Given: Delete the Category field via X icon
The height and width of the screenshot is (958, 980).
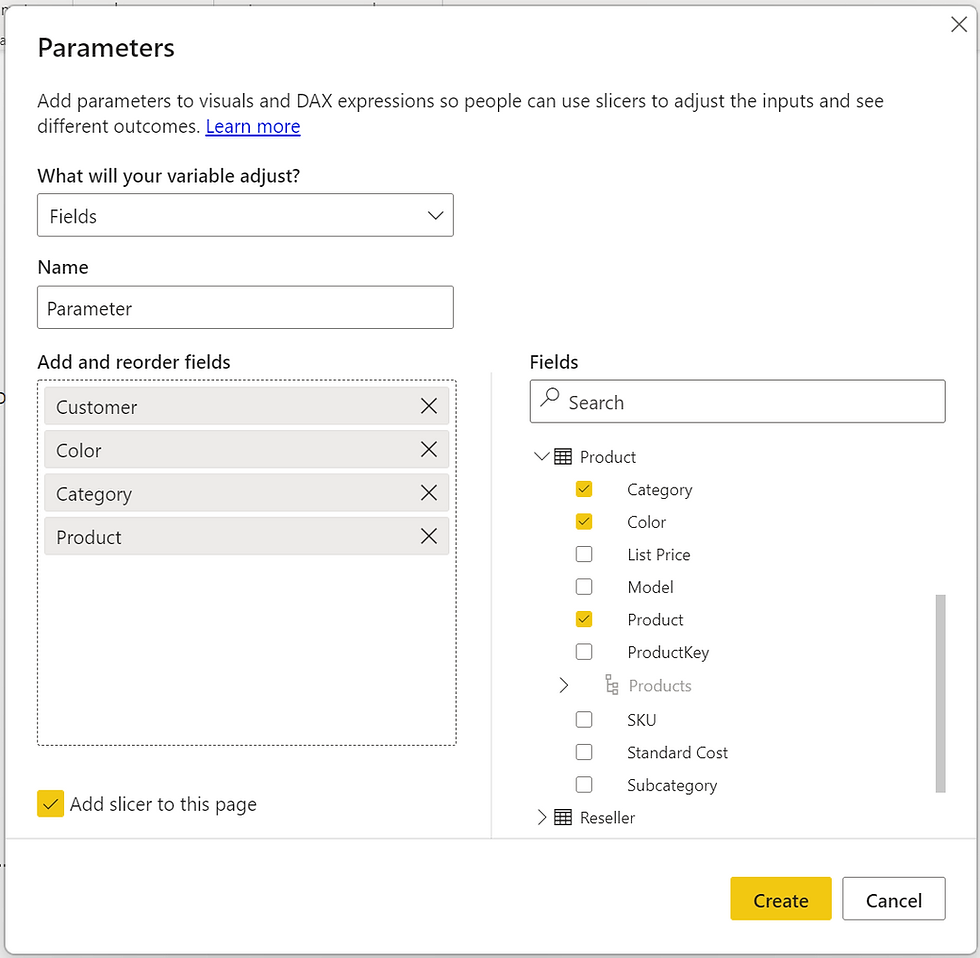Looking at the screenshot, I should coord(429,492).
